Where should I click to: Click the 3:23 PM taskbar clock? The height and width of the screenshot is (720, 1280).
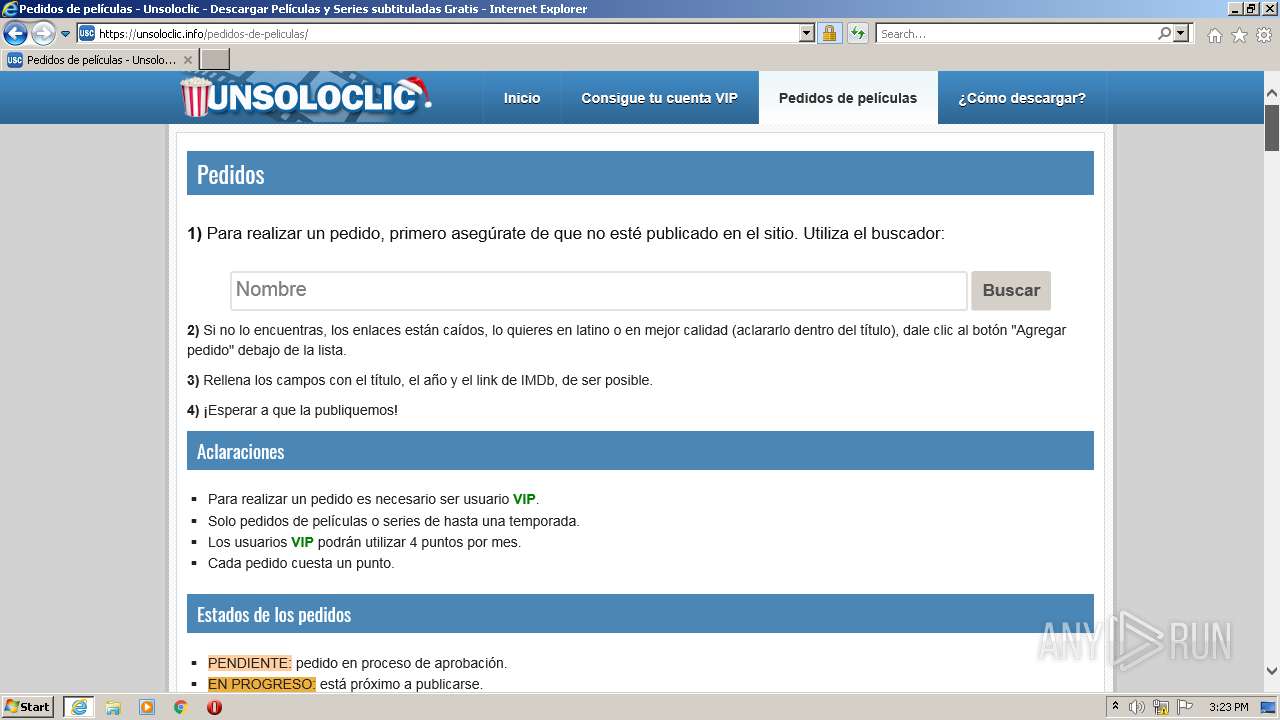pyautogui.click(x=1229, y=707)
